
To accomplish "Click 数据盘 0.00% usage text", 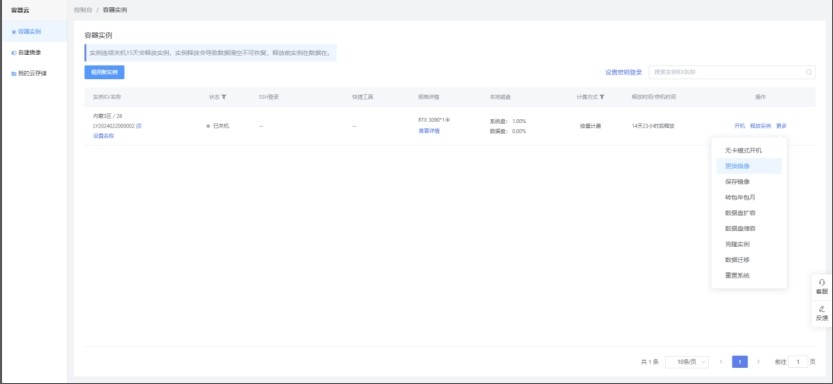I will click(508, 131).
